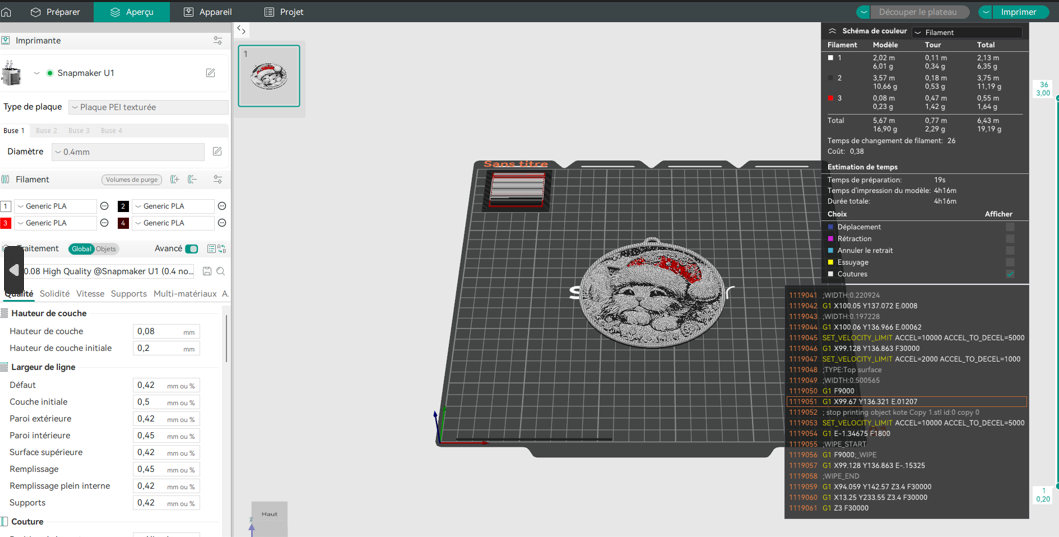Open color scheme Filament dropdown
Image resolution: width=1059 pixels, height=537 pixels.
(966, 32)
